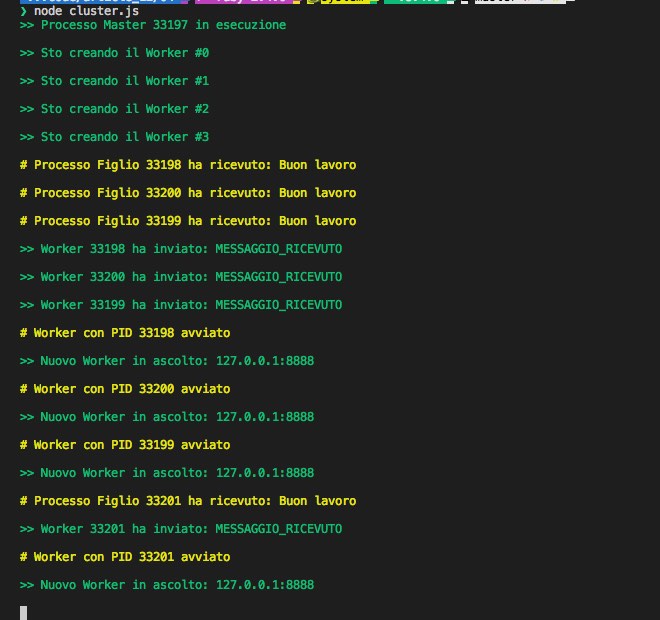This screenshot has height=620, width=660.
Task: Click 'Worker 33201 ha inviato' message line
Action: coord(180,529)
